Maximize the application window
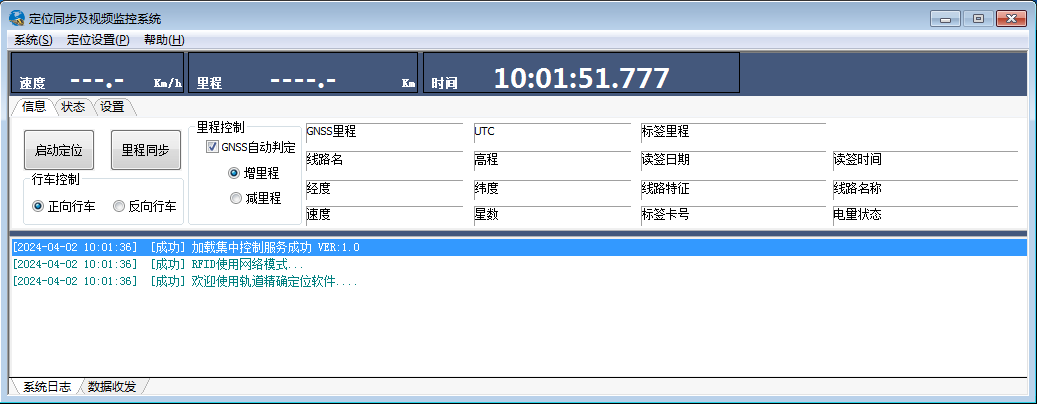Viewport: 1039px width, 406px height. (x=978, y=18)
